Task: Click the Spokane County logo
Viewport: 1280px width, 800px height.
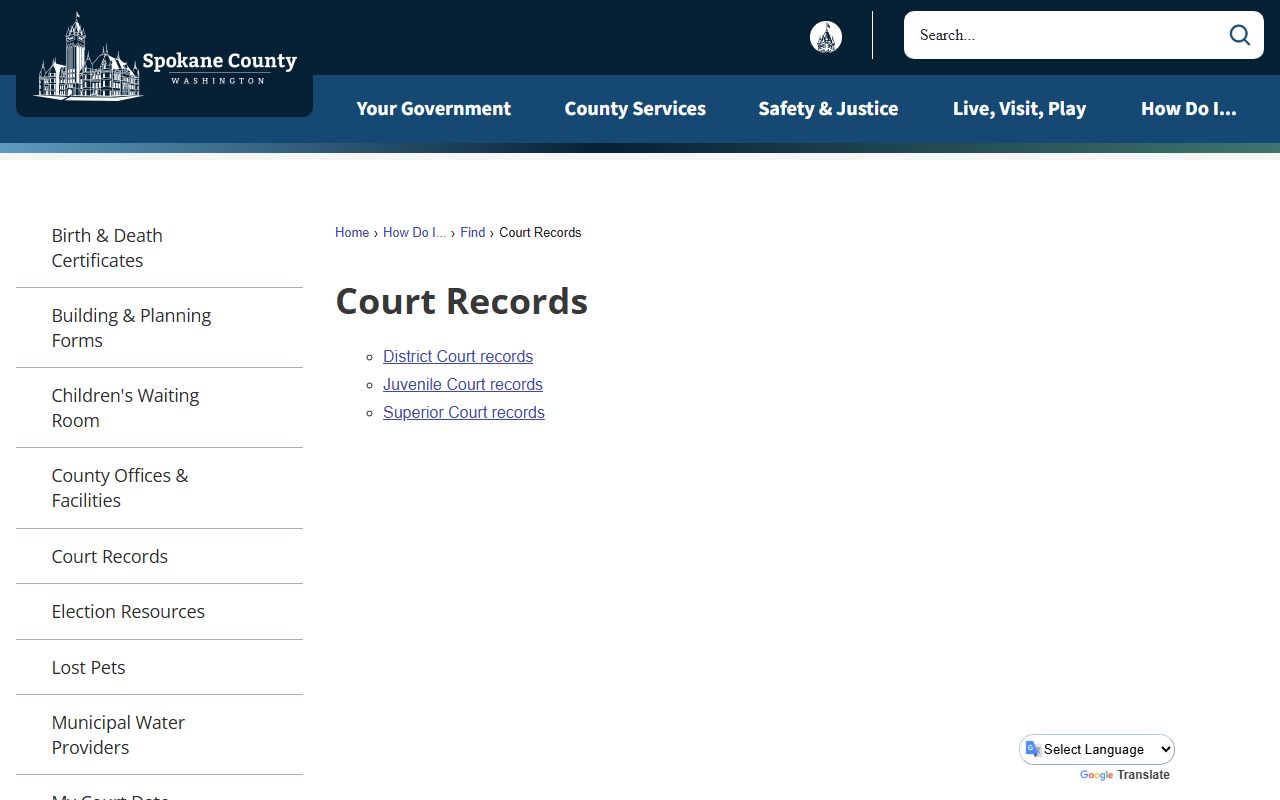Action: click(x=165, y=57)
